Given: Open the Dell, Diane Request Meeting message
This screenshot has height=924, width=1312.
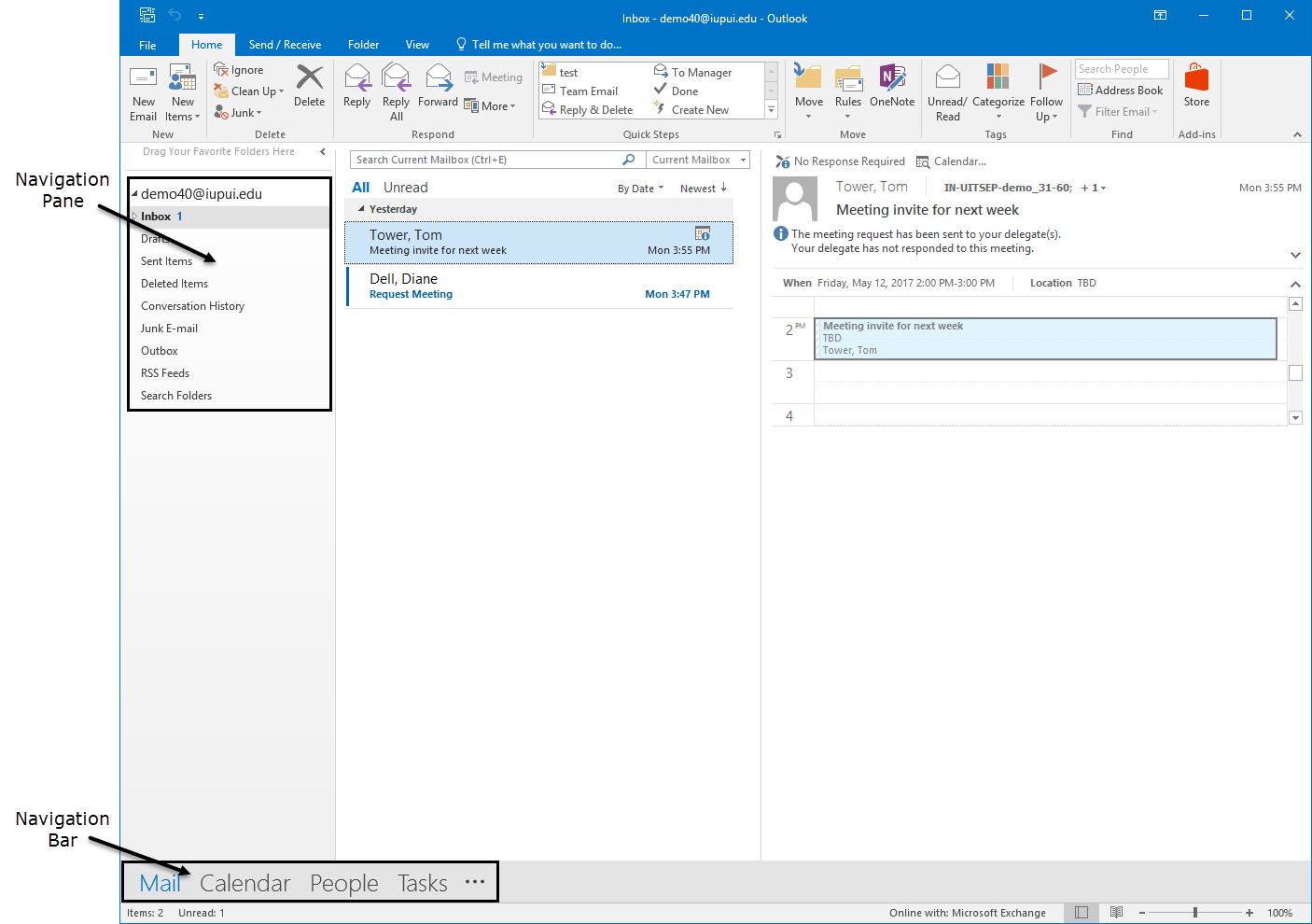Looking at the screenshot, I should click(539, 286).
